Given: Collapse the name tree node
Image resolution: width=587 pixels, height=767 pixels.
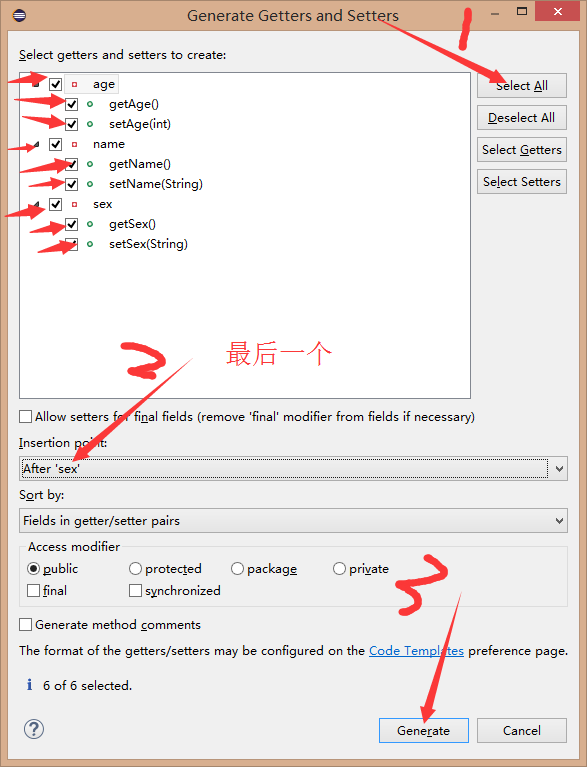Looking at the screenshot, I should pyautogui.click(x=36, y=145).
